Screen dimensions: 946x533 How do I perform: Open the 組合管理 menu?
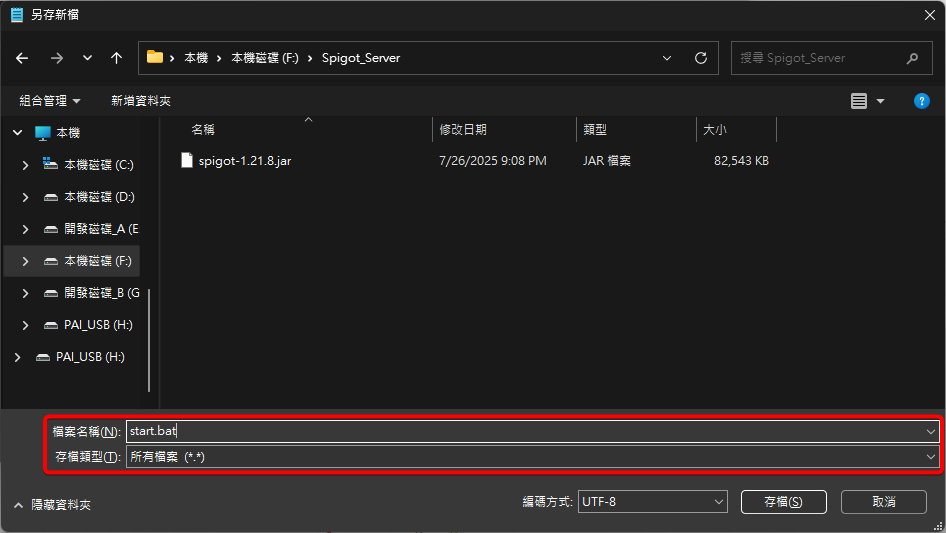(x=50, y=101)
